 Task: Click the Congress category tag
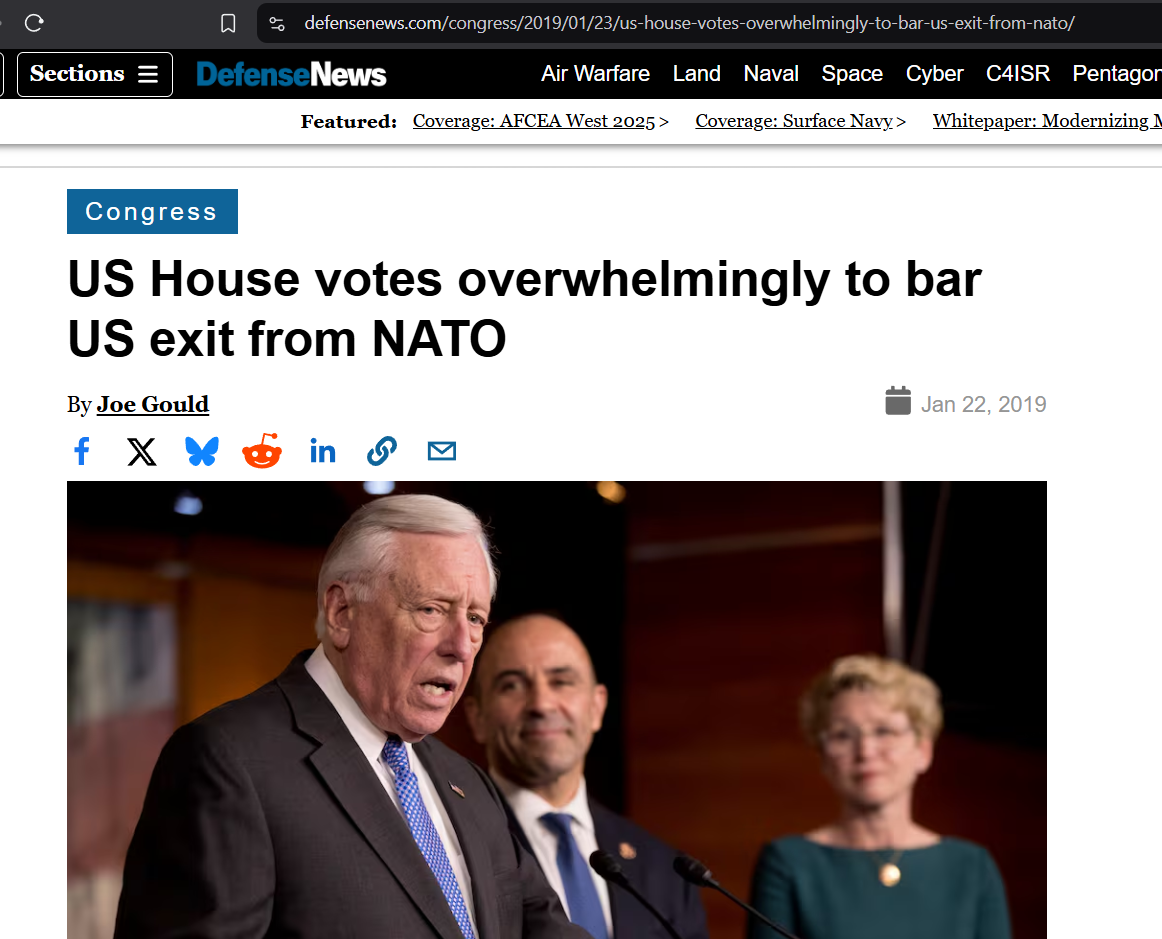152,211
